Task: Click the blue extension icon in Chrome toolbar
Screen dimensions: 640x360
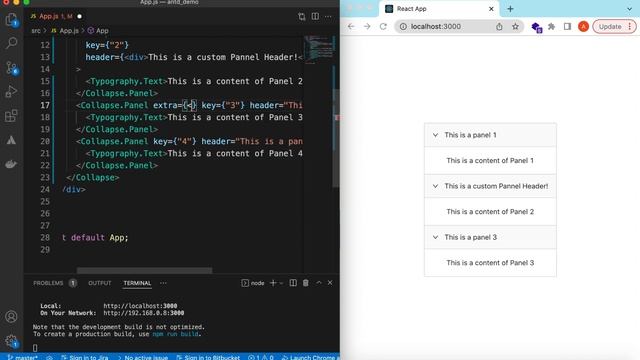Action: pos(536,27)
